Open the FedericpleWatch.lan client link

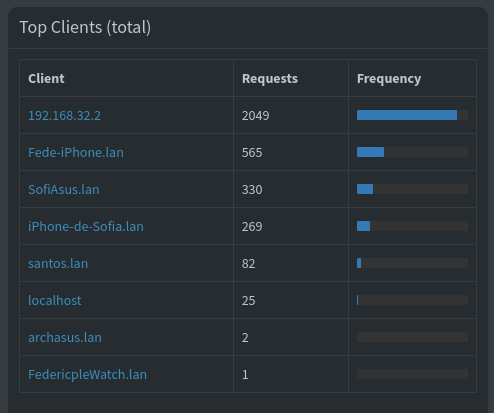(x=87, y=374)
